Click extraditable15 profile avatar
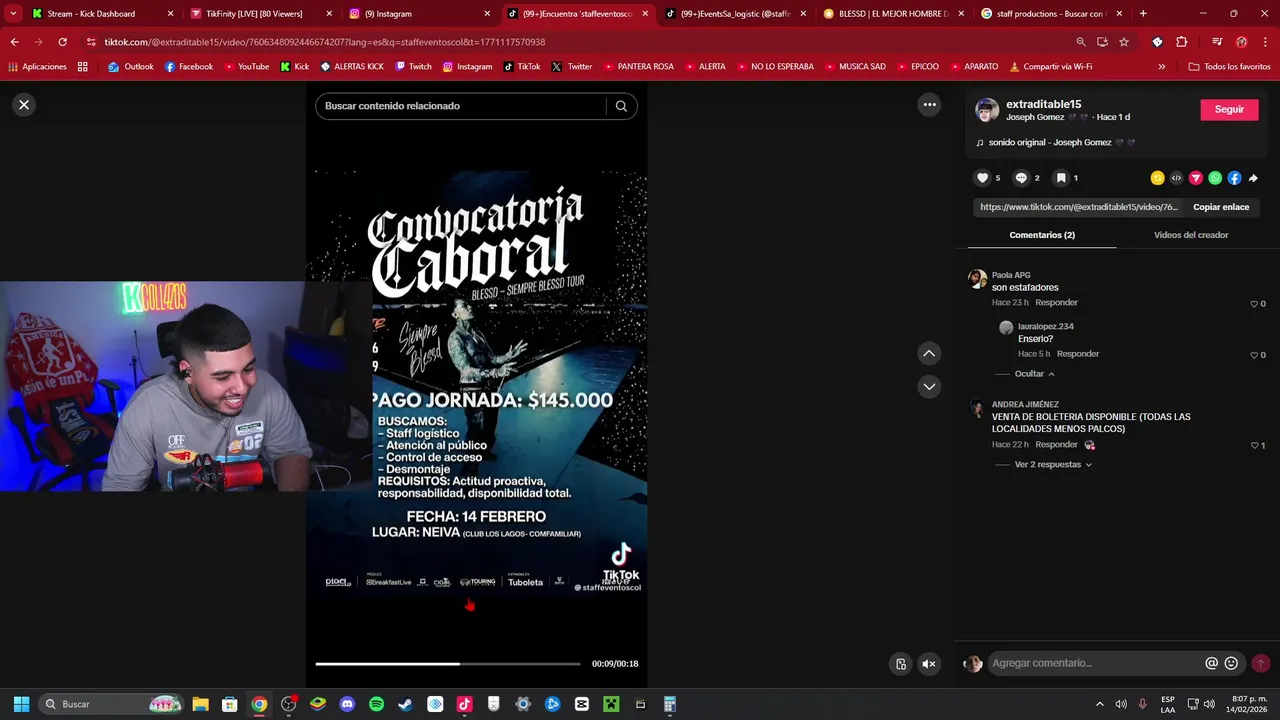This screenshot has width=1280, height=720. (987, 110)
